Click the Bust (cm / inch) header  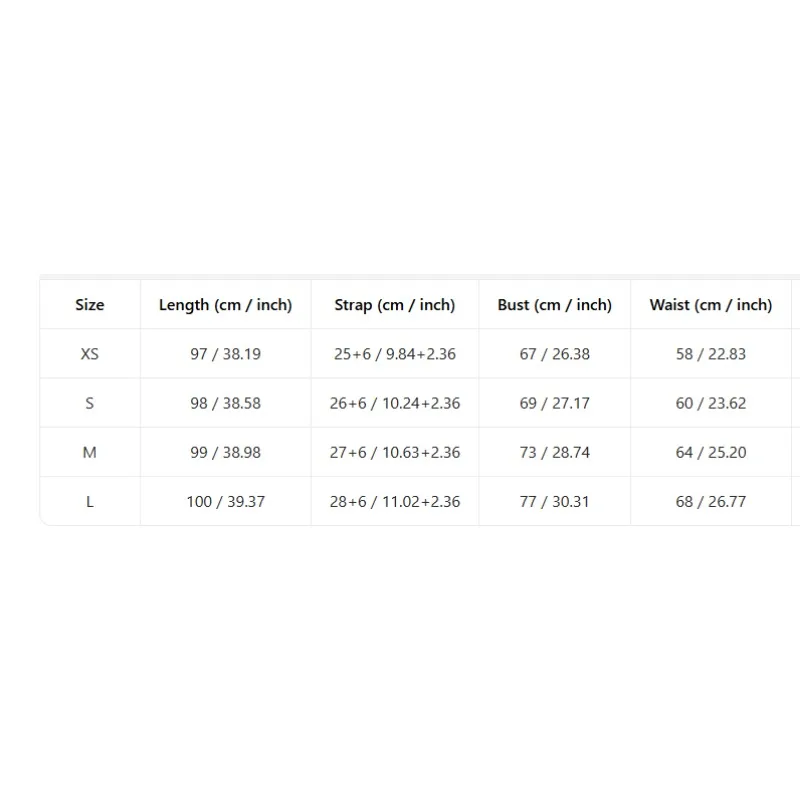click(x=555, y=305)
